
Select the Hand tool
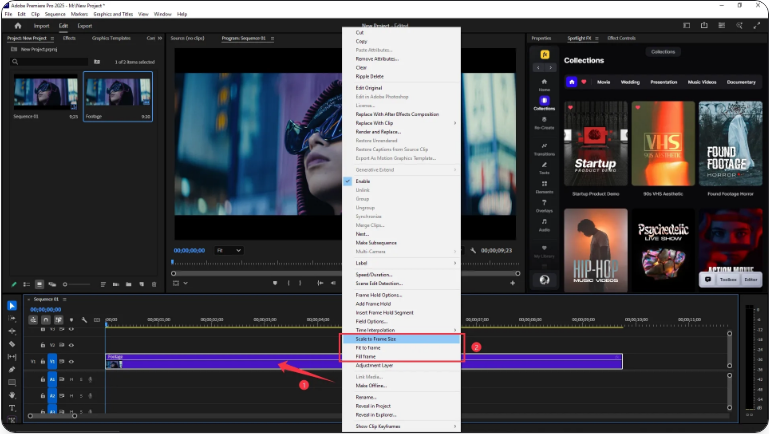[x=12, y=395]
